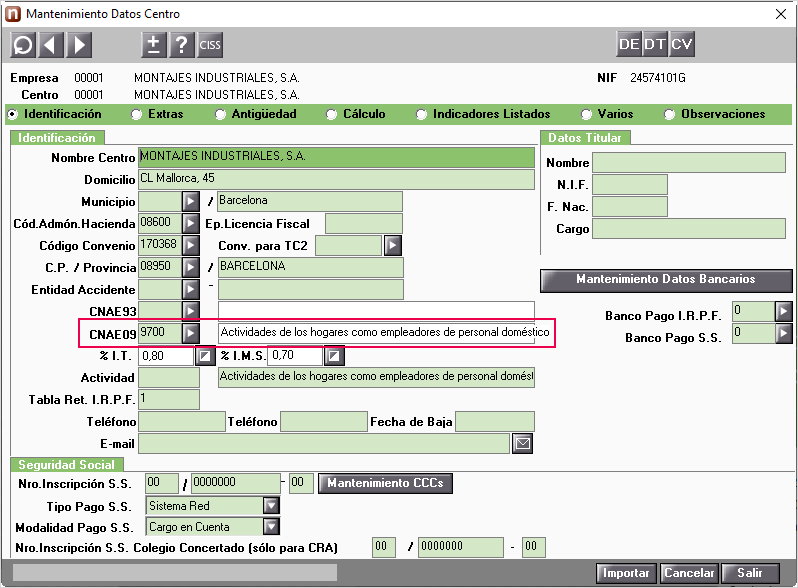Click the Código Convenio field 170368
This screenshot has height=588, width=798.
pyautogui.click(x=160, y=245)
